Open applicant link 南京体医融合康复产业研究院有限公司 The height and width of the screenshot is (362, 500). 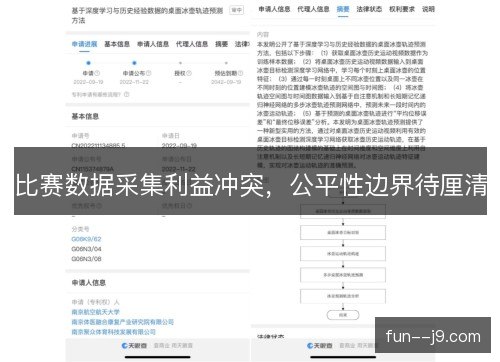tap(123, 322)
